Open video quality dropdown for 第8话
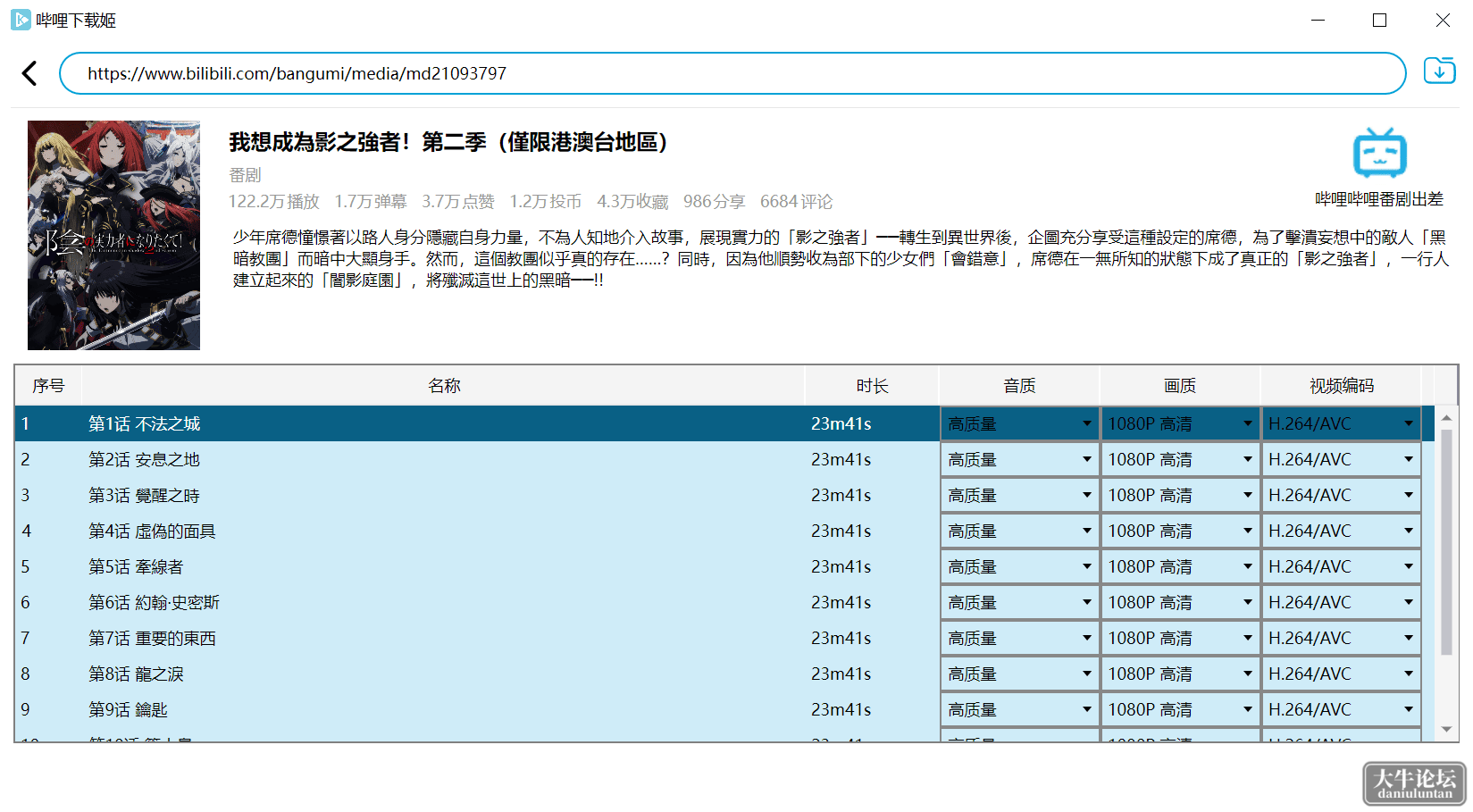 (1180, 674)
